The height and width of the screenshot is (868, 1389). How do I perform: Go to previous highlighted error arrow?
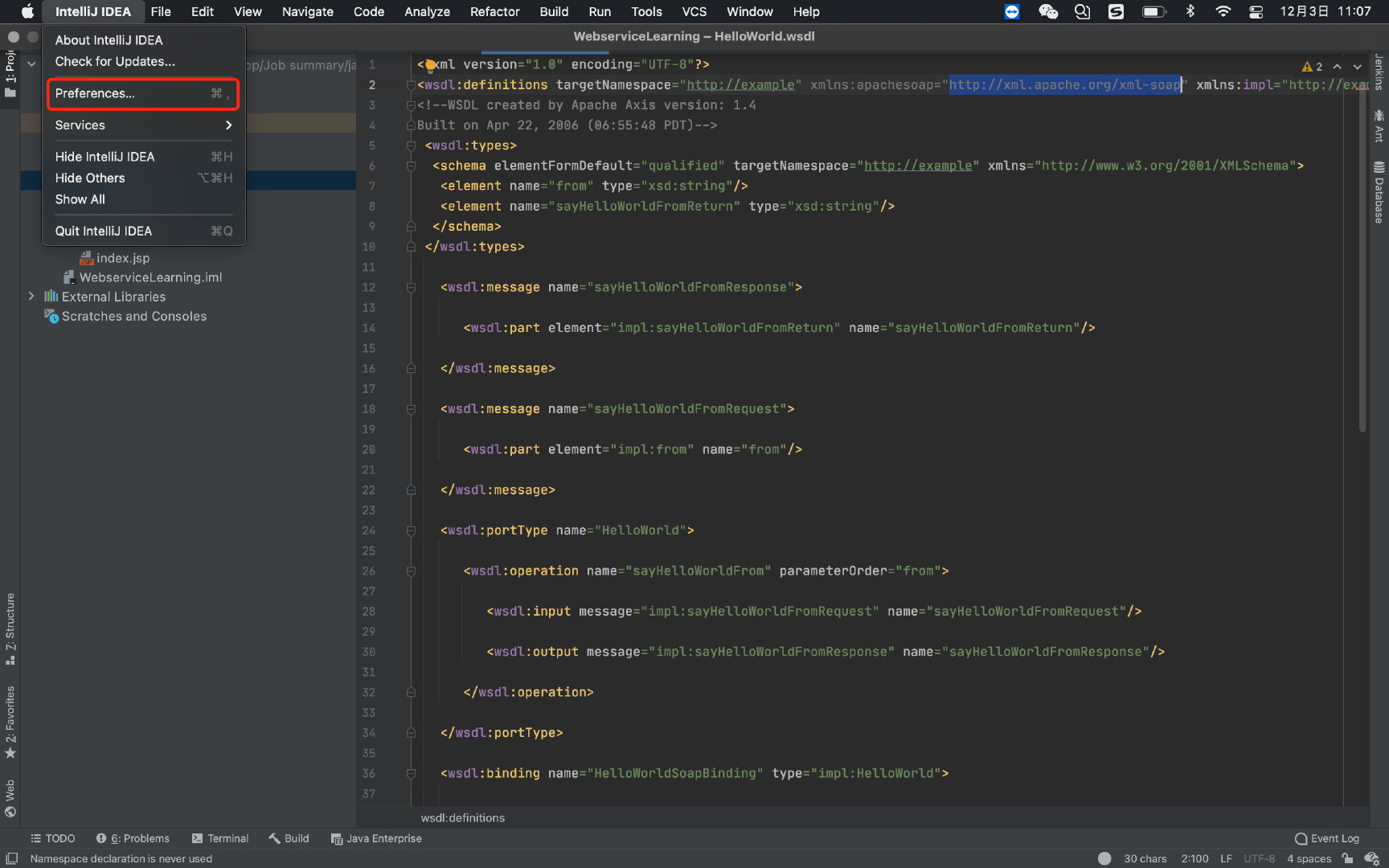(1337, 67)
